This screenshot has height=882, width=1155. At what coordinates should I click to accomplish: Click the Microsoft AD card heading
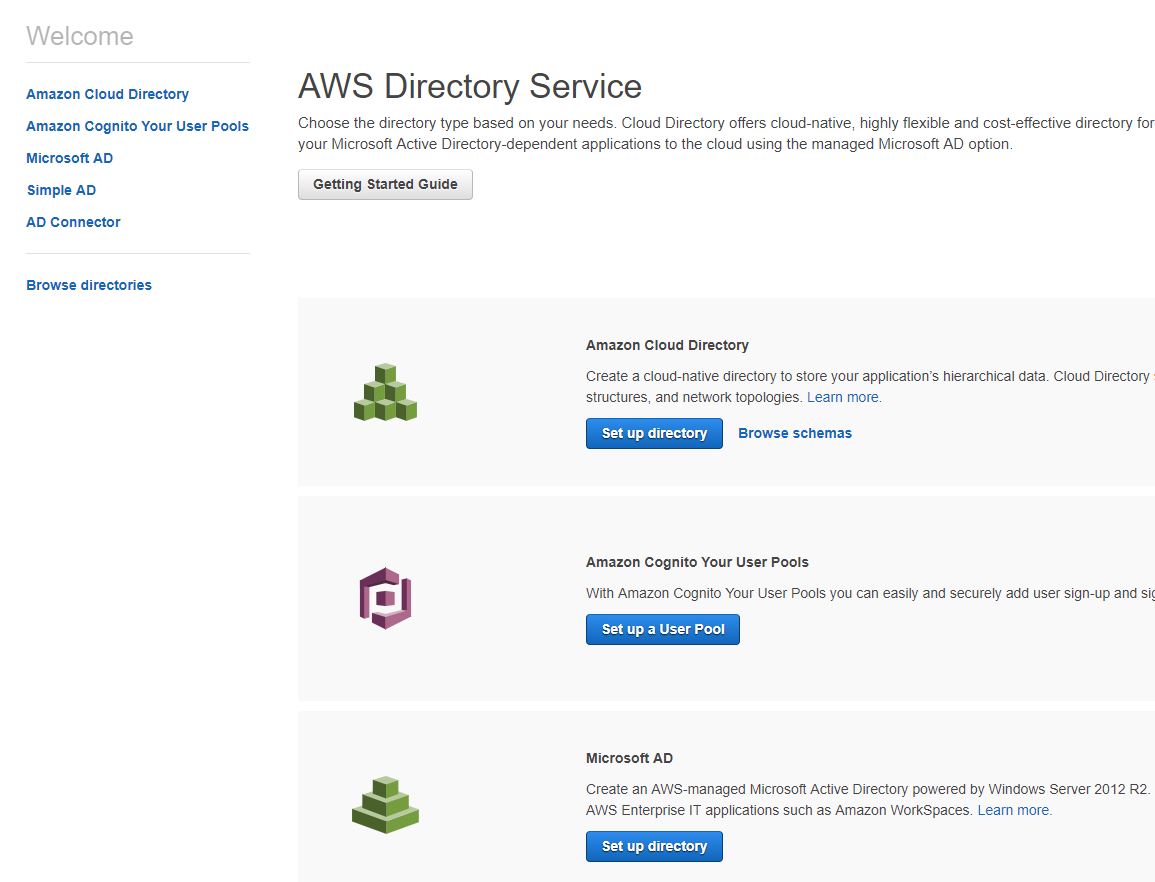tap(629, 758)
